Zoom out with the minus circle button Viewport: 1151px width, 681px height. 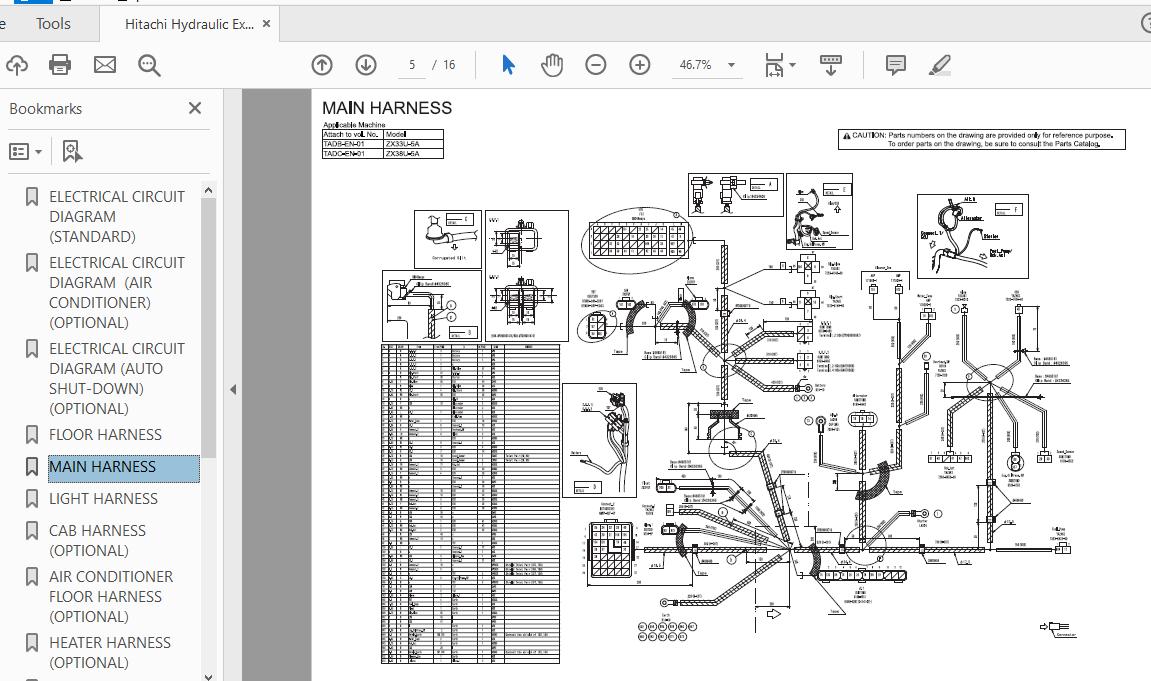[595, 65]
